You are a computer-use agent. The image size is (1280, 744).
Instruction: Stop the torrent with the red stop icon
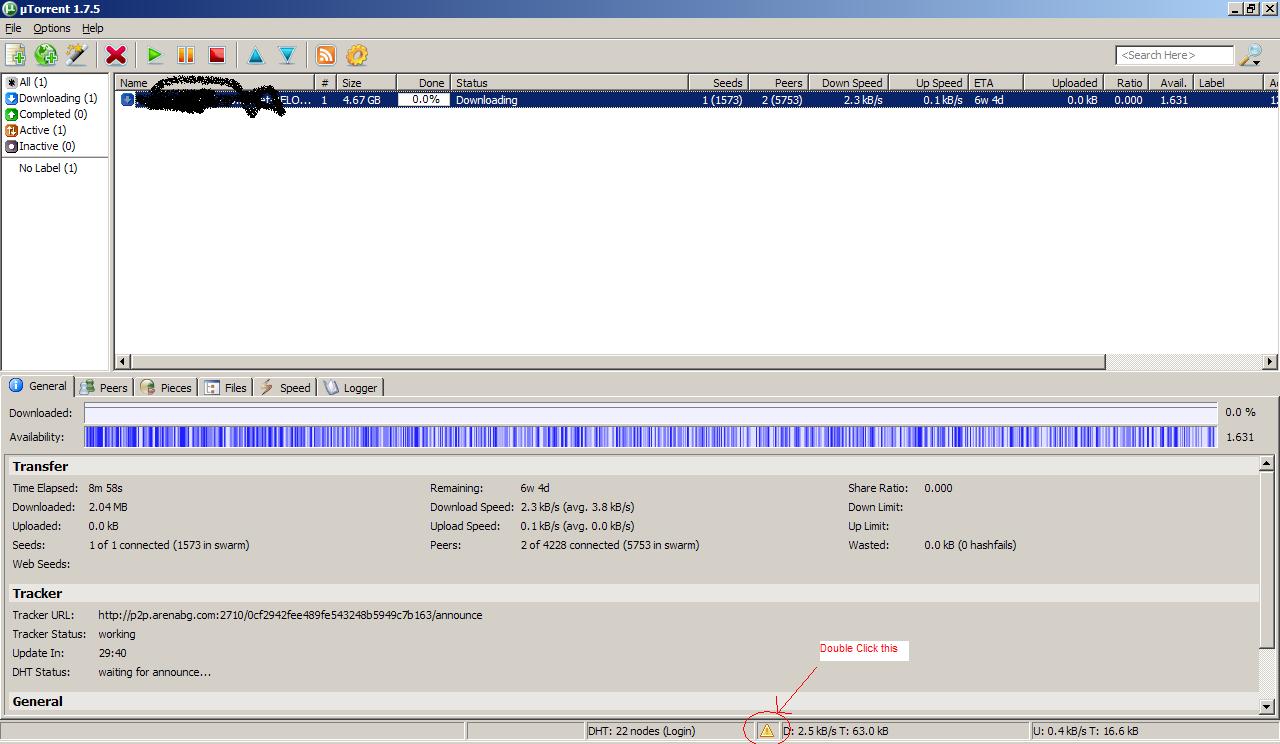coord(216,55)
